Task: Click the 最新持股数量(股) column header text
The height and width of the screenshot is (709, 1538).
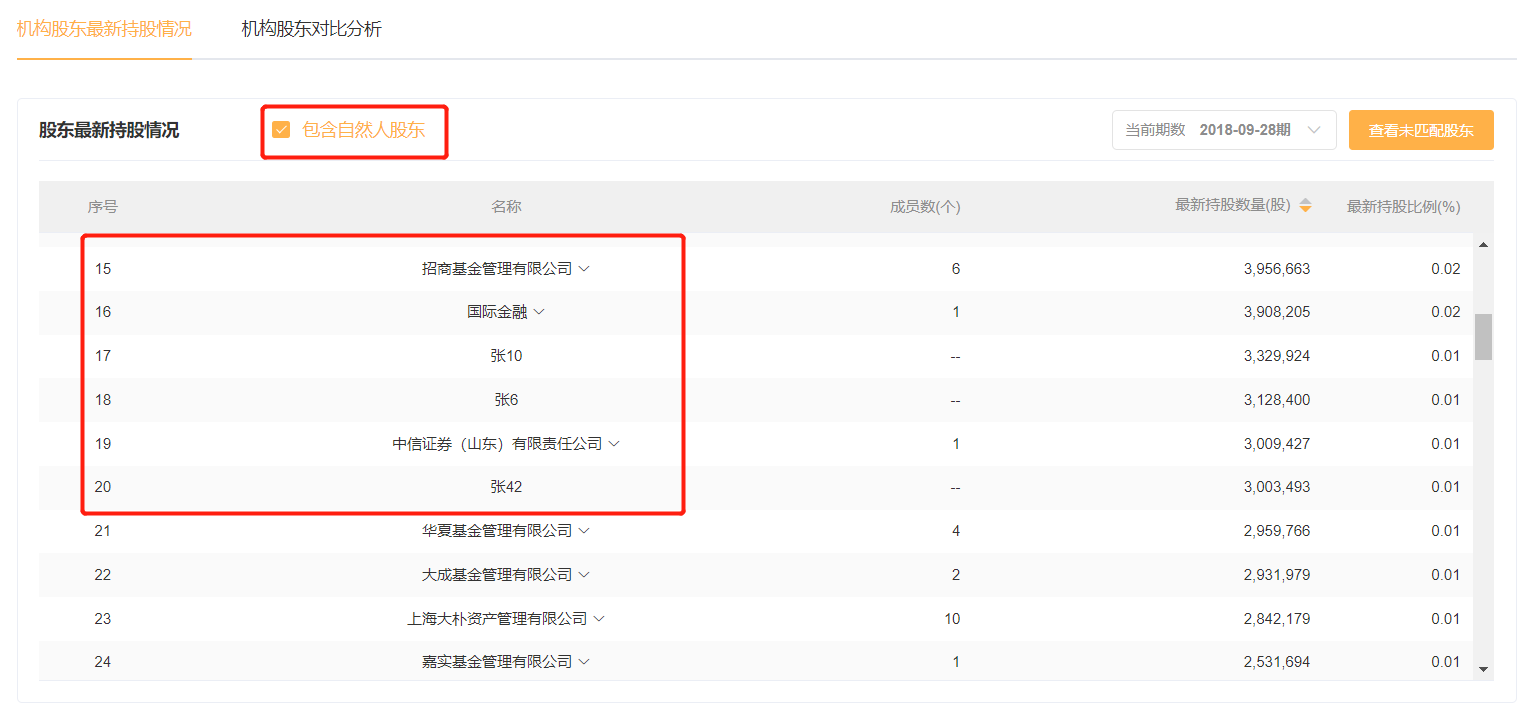Action: [x=1233, y=205]
